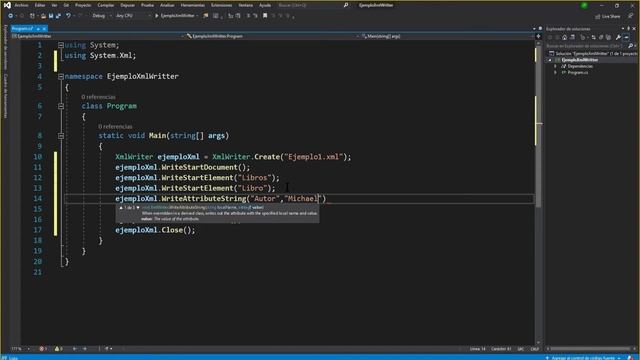Viewport: 640px width, 360px height.
Task: Click the Live Share button
Action: point(608,16)
